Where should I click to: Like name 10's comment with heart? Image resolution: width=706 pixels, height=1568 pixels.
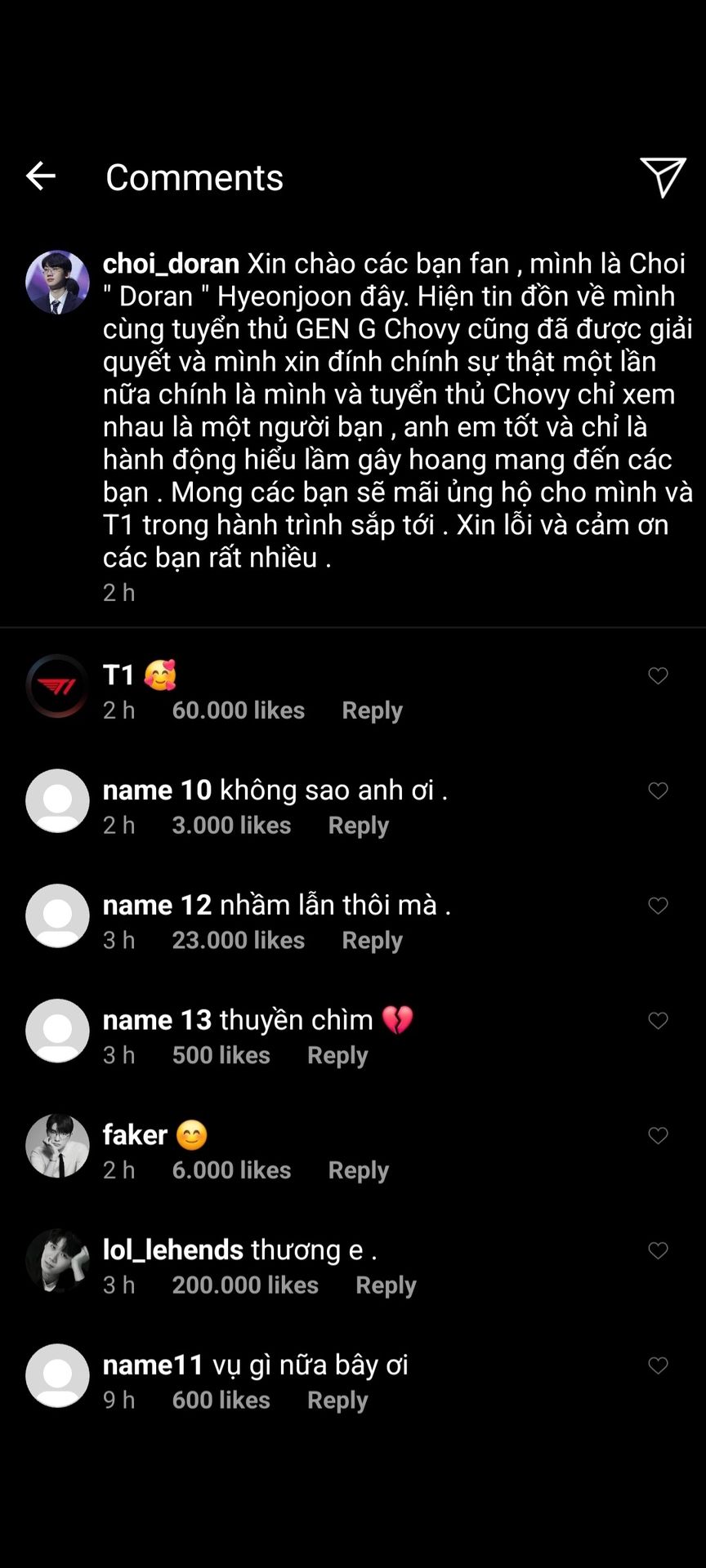click(x=658, y=791)
